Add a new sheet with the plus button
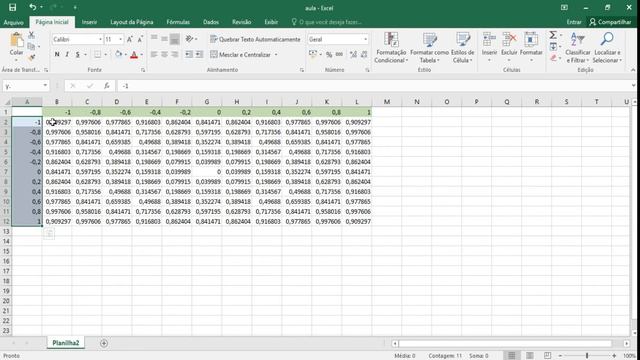 click(x=104, y=343)
